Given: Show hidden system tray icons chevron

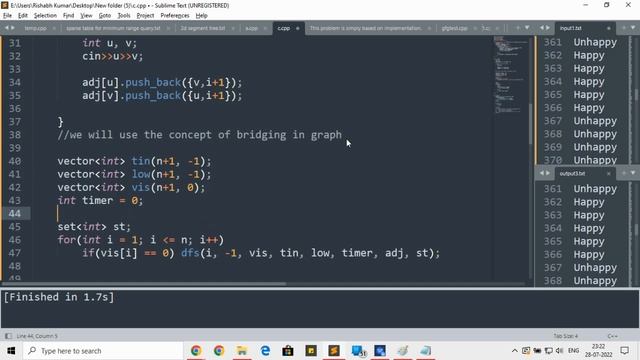Looking at the screenshot, I should pyautogui.click(x=515, y=351).
